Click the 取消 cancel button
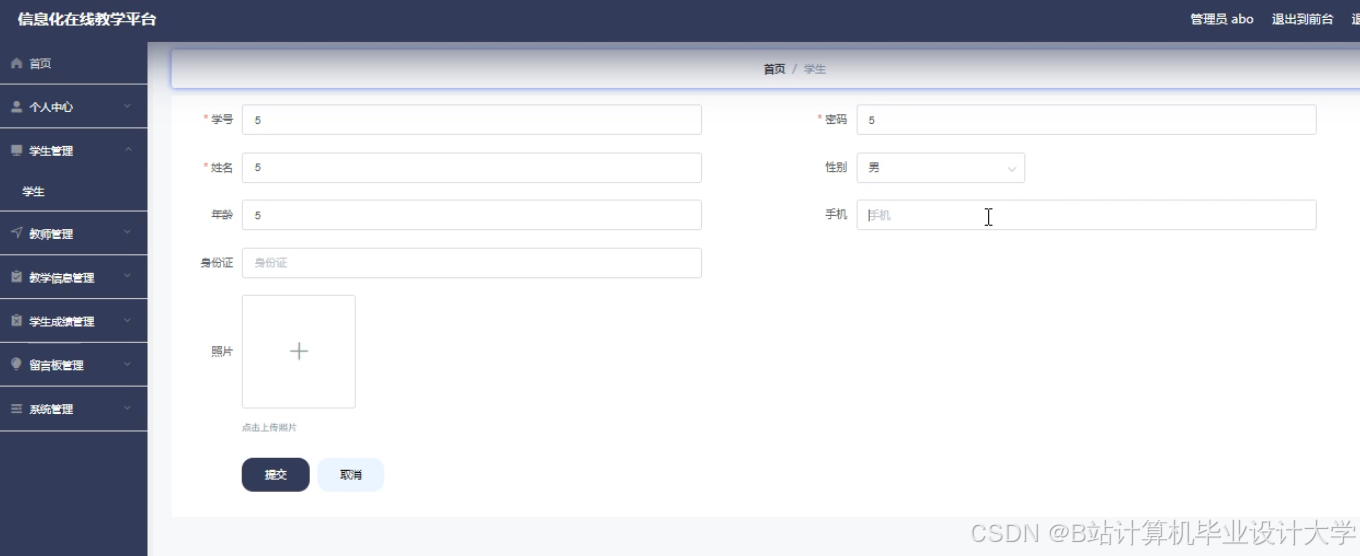This screenshot has width=1360, height=556. (351, 475)
